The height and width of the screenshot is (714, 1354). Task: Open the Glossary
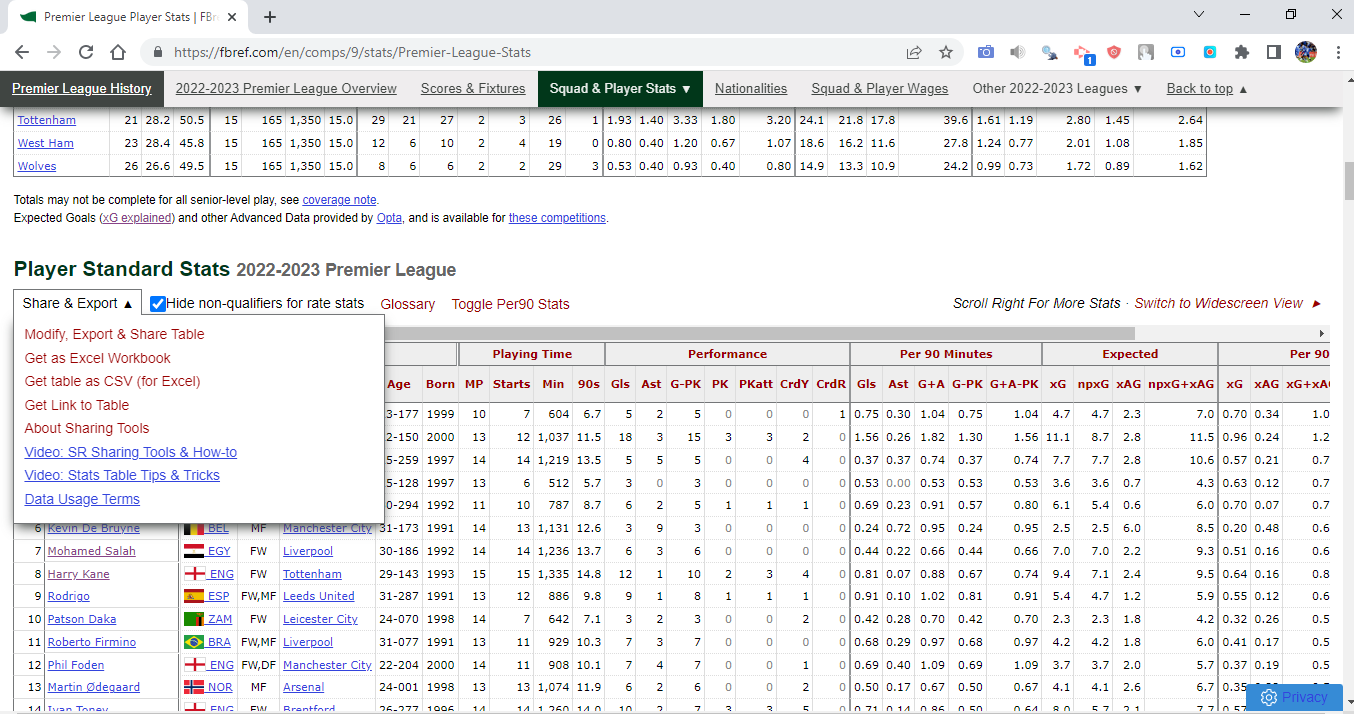(408, 304)
